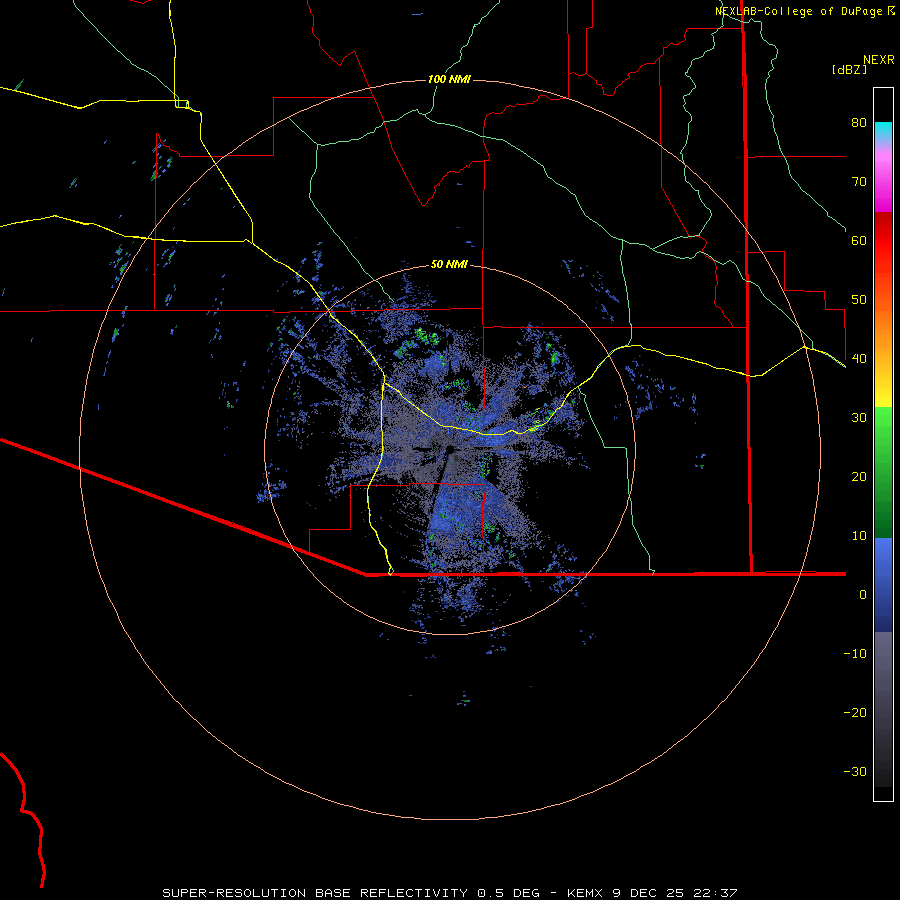This screenshot has width=900, height=900.
Task: Click the 50 value on the color scale
Action: [859, 300]
